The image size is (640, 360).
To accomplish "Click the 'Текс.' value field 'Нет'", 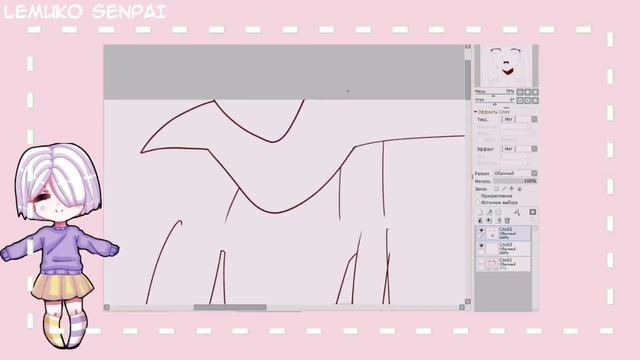I will pos(516,119).
